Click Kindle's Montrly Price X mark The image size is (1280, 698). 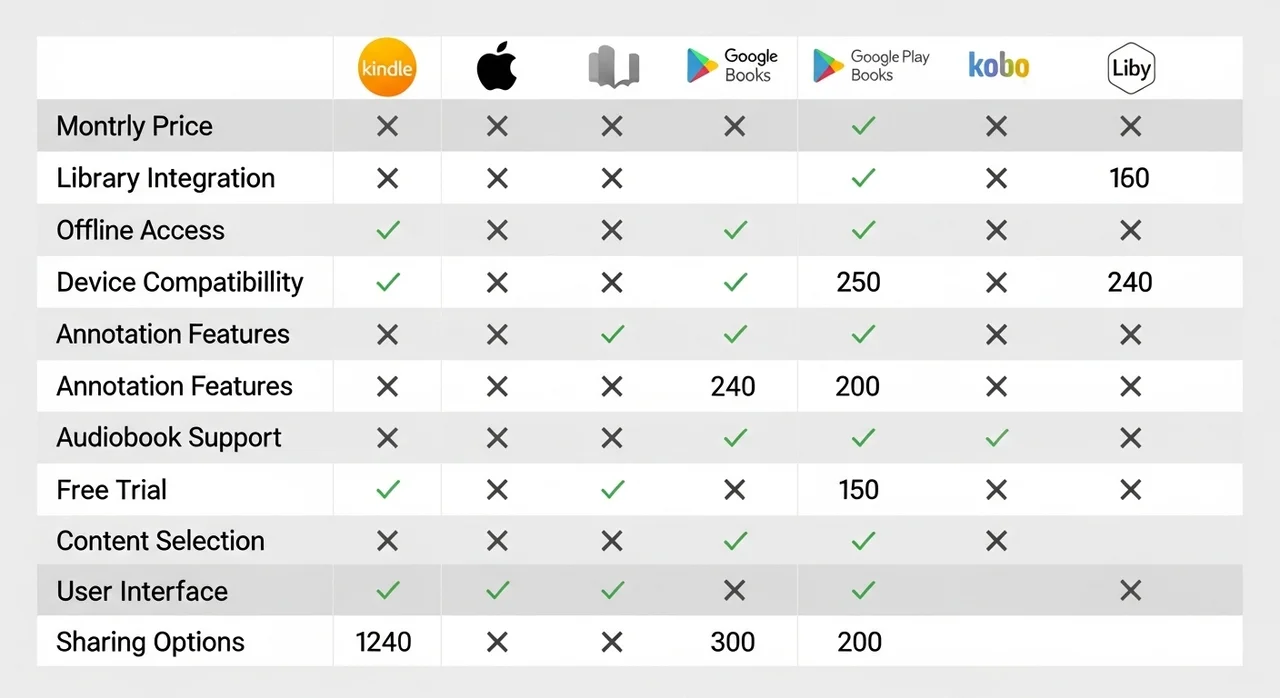pyautogui.click(x=387, y=126)
